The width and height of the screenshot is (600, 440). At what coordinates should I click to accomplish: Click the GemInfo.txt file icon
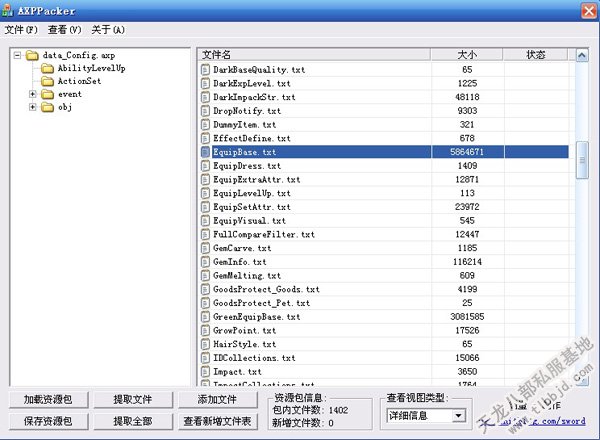(205, 262)
